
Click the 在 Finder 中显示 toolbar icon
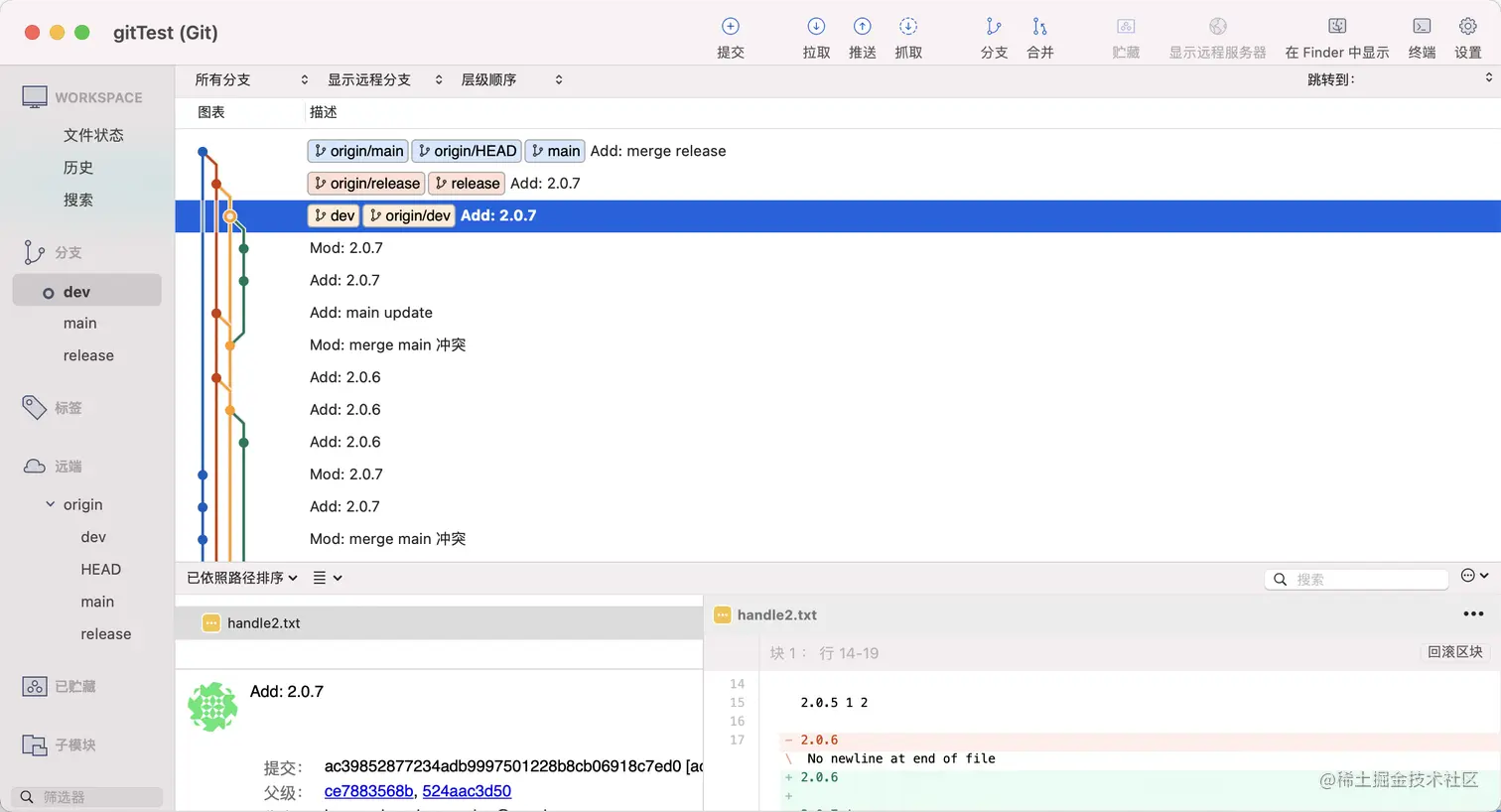tap(1337, 27)
